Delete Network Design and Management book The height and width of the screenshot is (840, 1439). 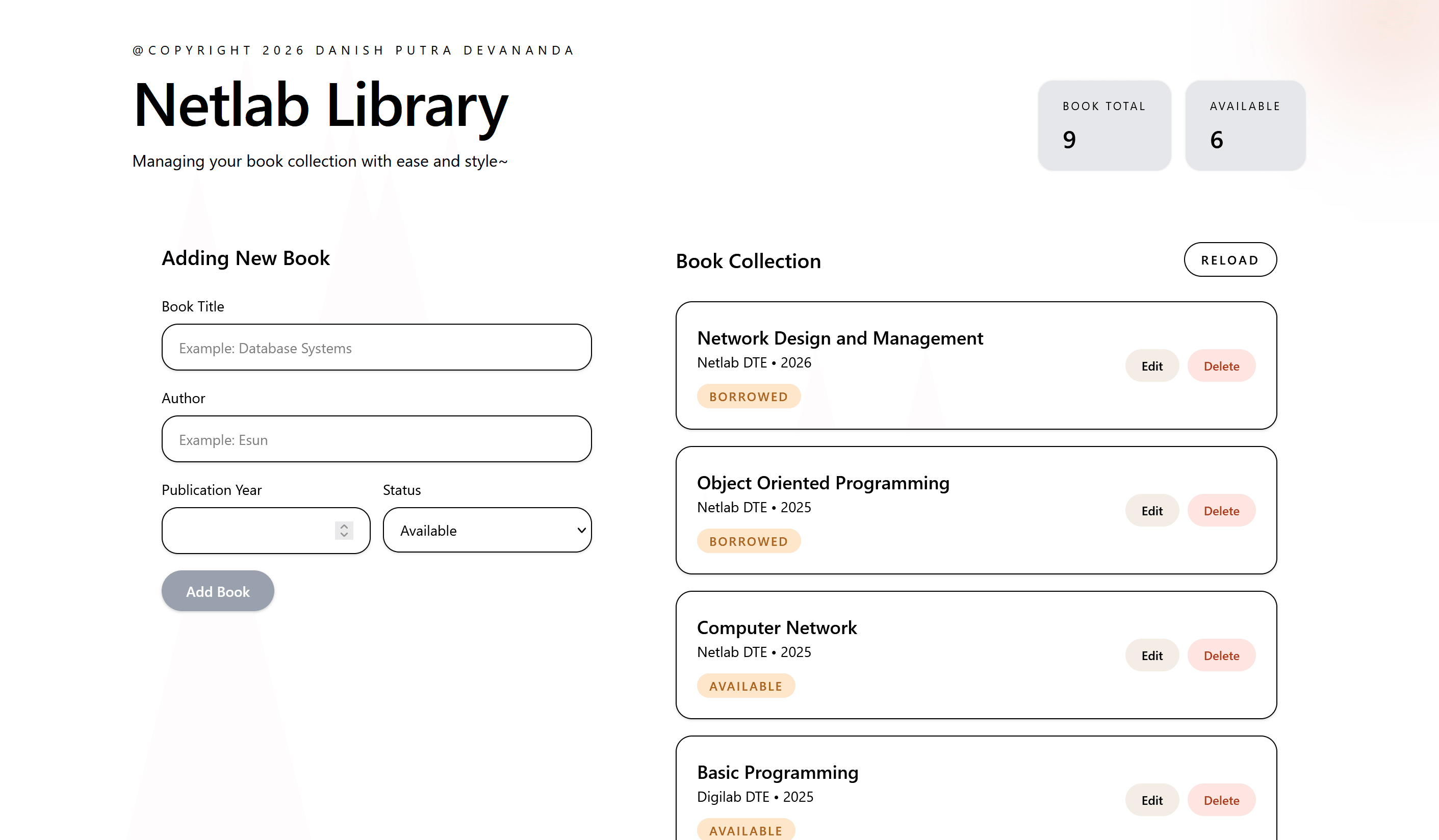[1221, 366]
